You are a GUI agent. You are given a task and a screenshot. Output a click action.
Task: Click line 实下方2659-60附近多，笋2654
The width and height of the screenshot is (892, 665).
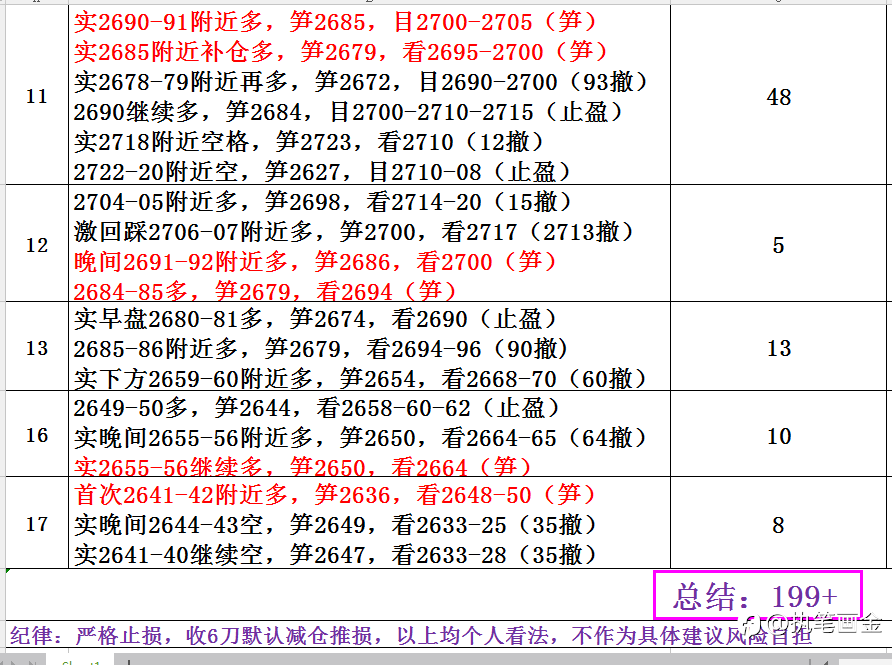(360, 378)
